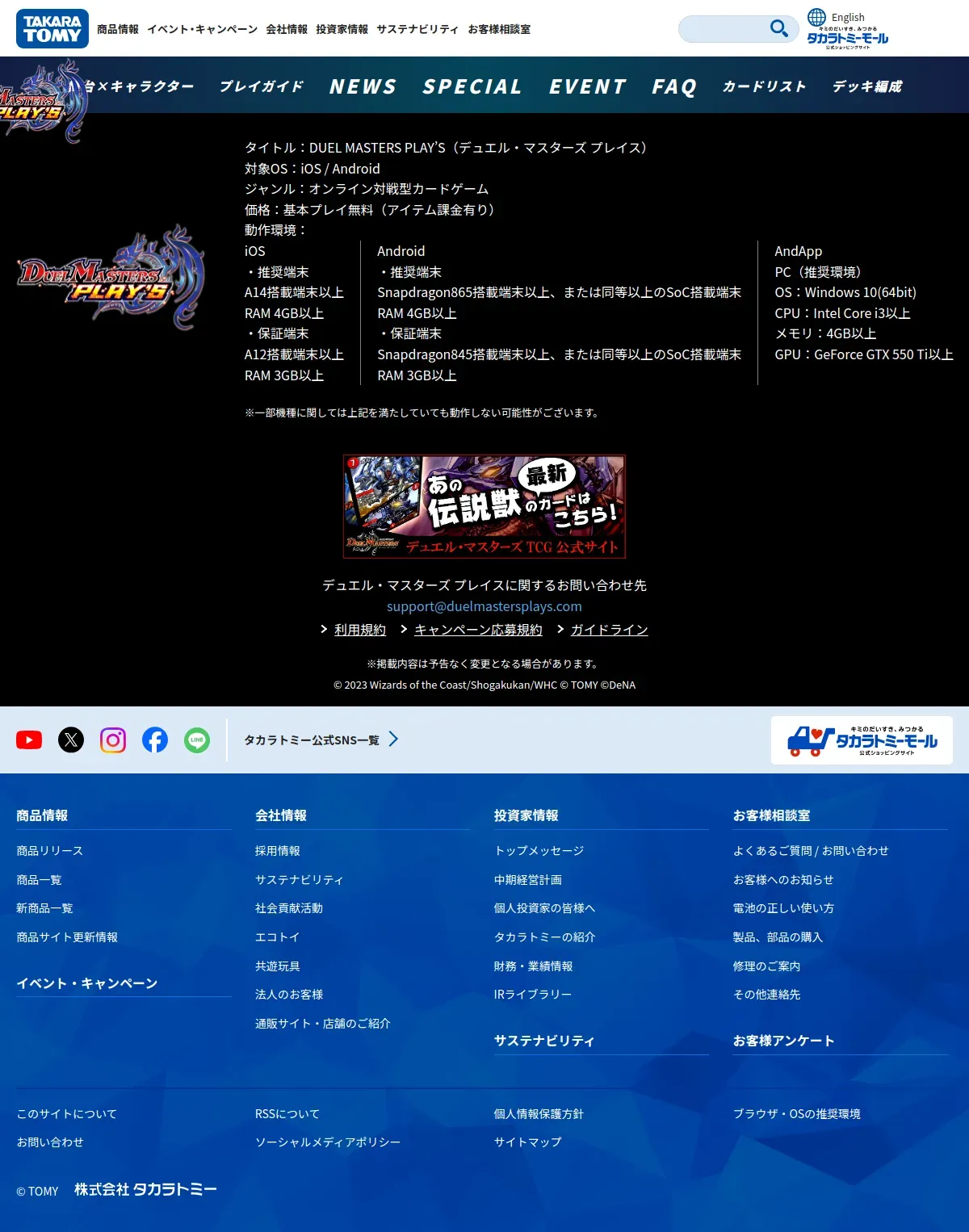969x1232 pixels.
Task: Open the X social icon
Action: coord(71,740)
